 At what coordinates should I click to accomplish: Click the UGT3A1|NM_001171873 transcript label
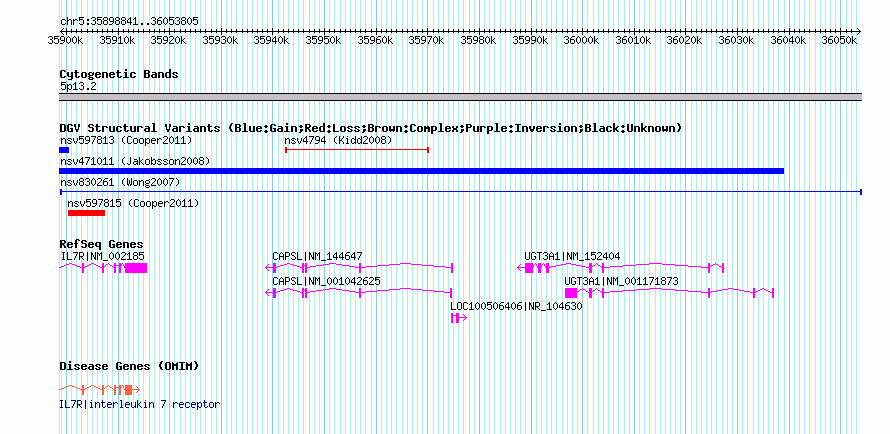[622, 281]
